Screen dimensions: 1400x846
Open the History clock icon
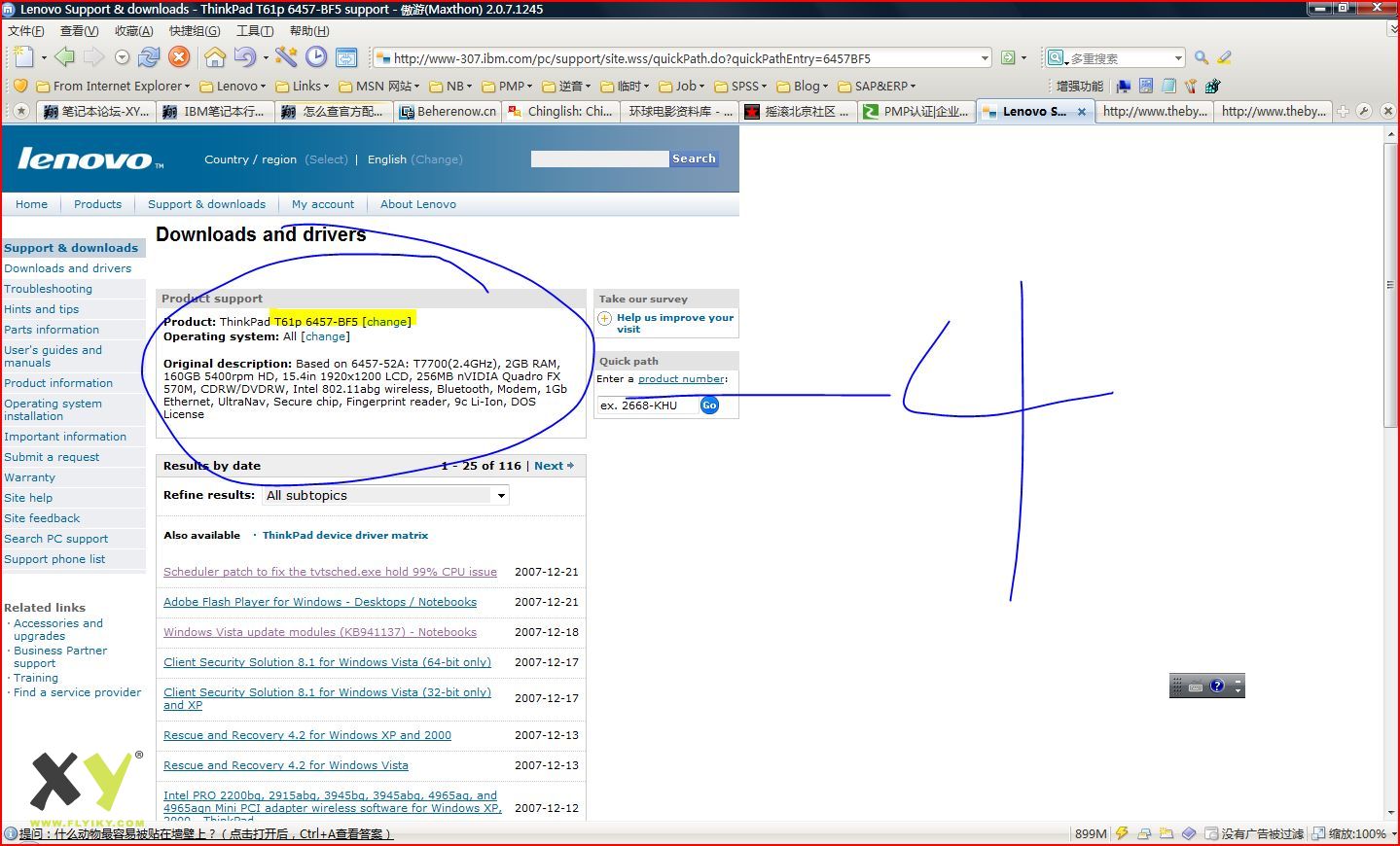(x=316, y=57)
